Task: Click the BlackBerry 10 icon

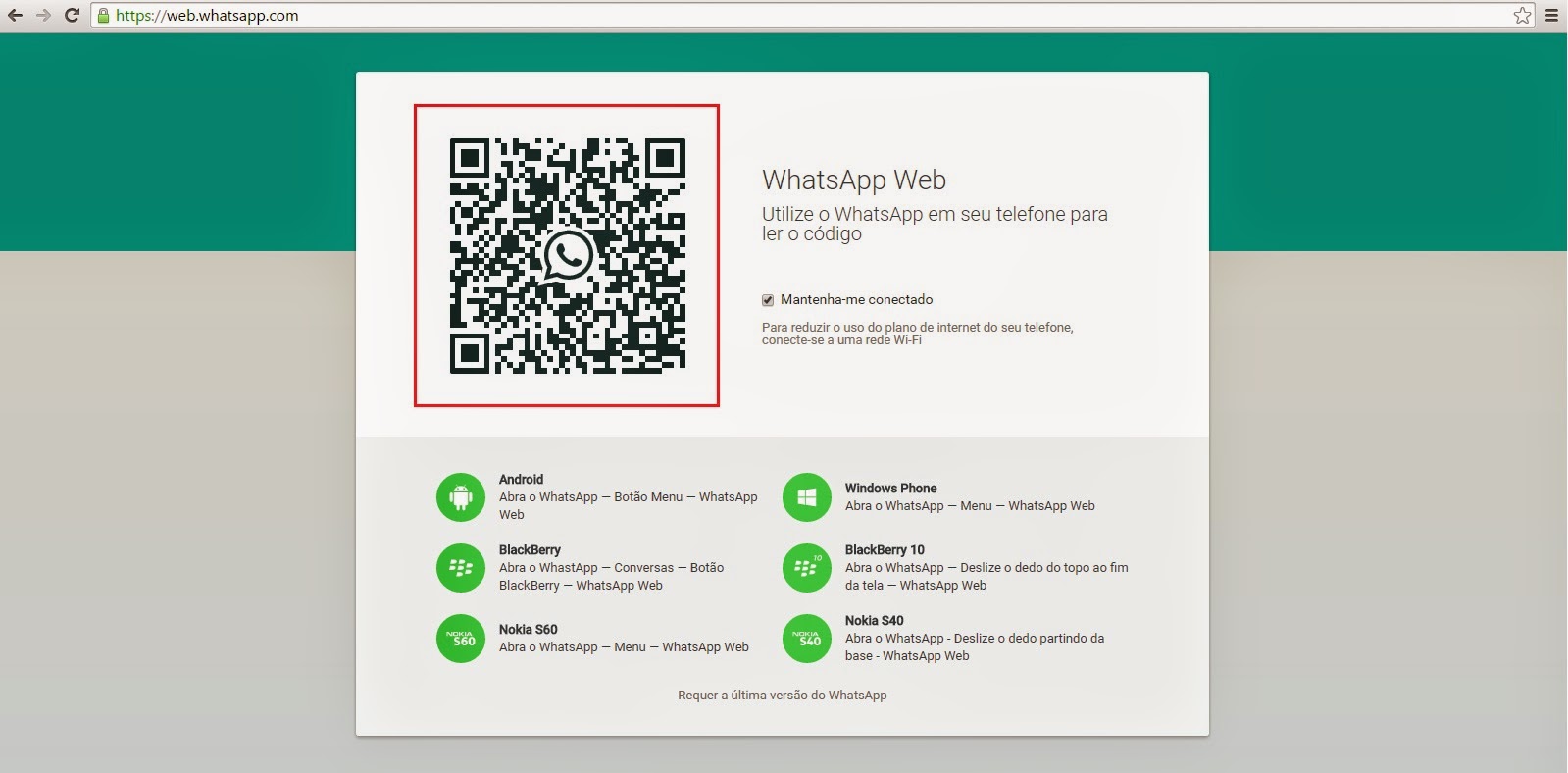Action: click(807, 568)
